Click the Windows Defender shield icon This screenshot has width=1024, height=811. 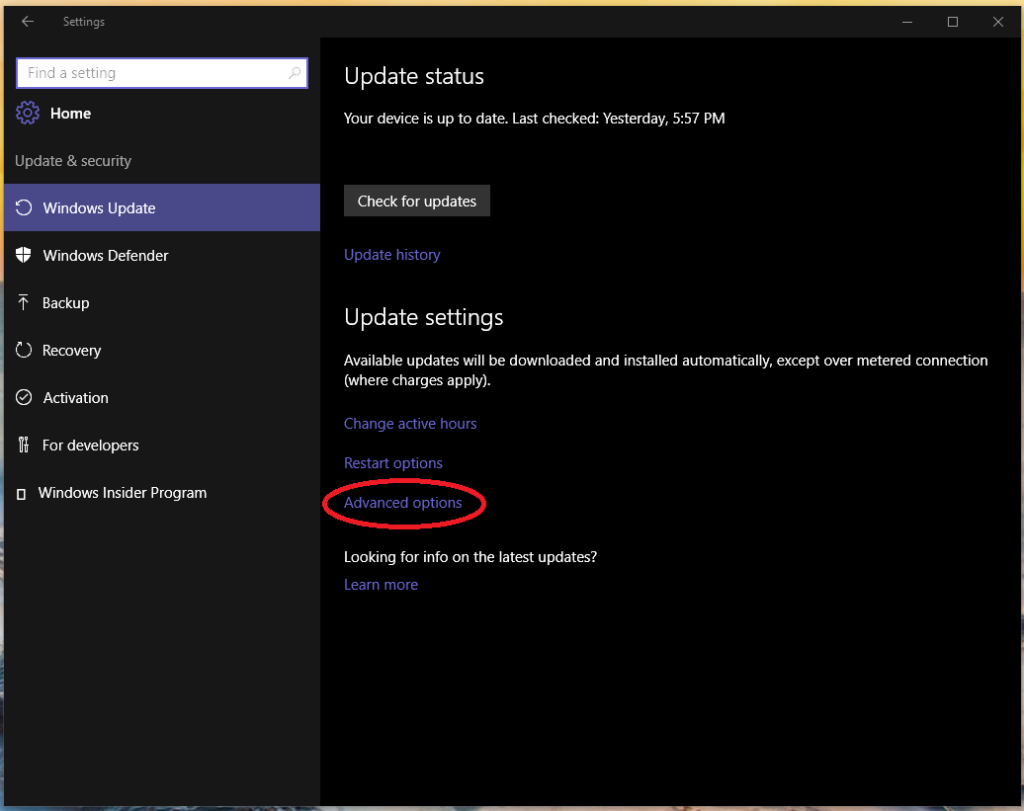click(x=24, y=255)
